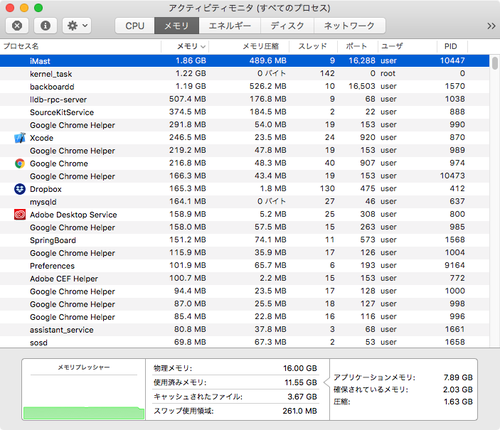Select Google Chrome Helper with PID 989
500x430 pixels.
(245, 150)
